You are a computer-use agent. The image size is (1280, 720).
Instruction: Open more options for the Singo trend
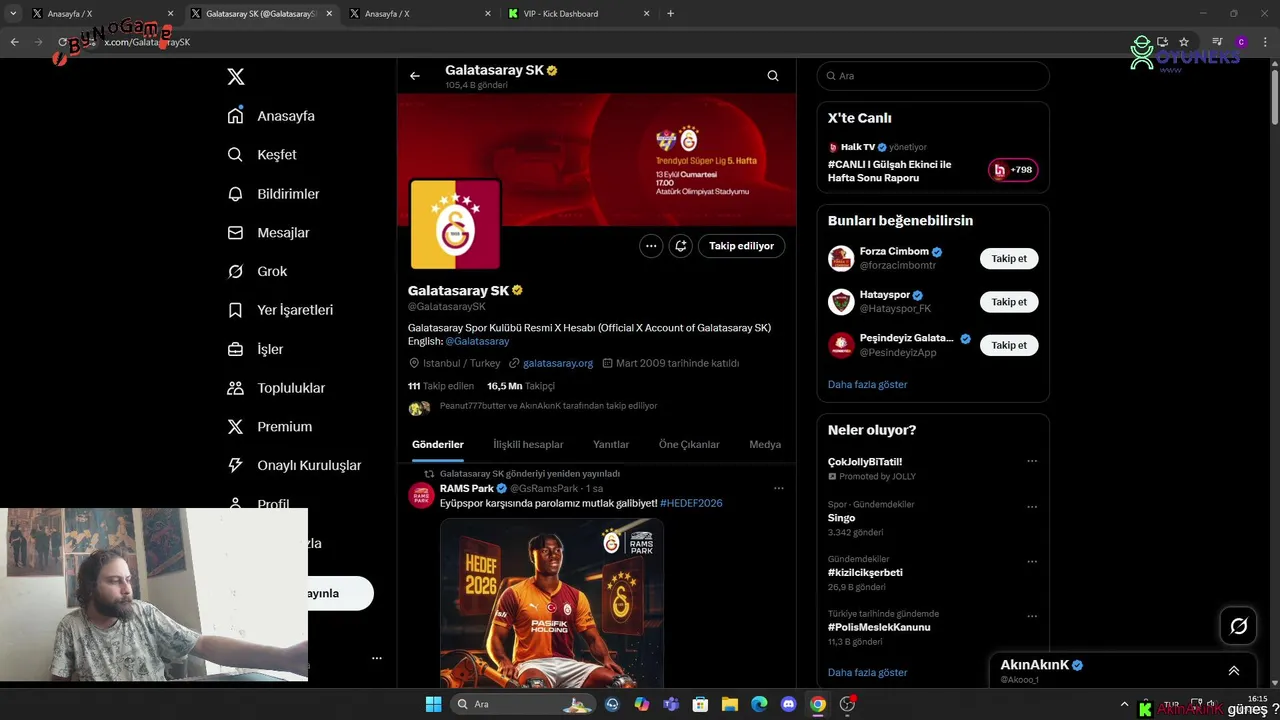(1032, 507)
